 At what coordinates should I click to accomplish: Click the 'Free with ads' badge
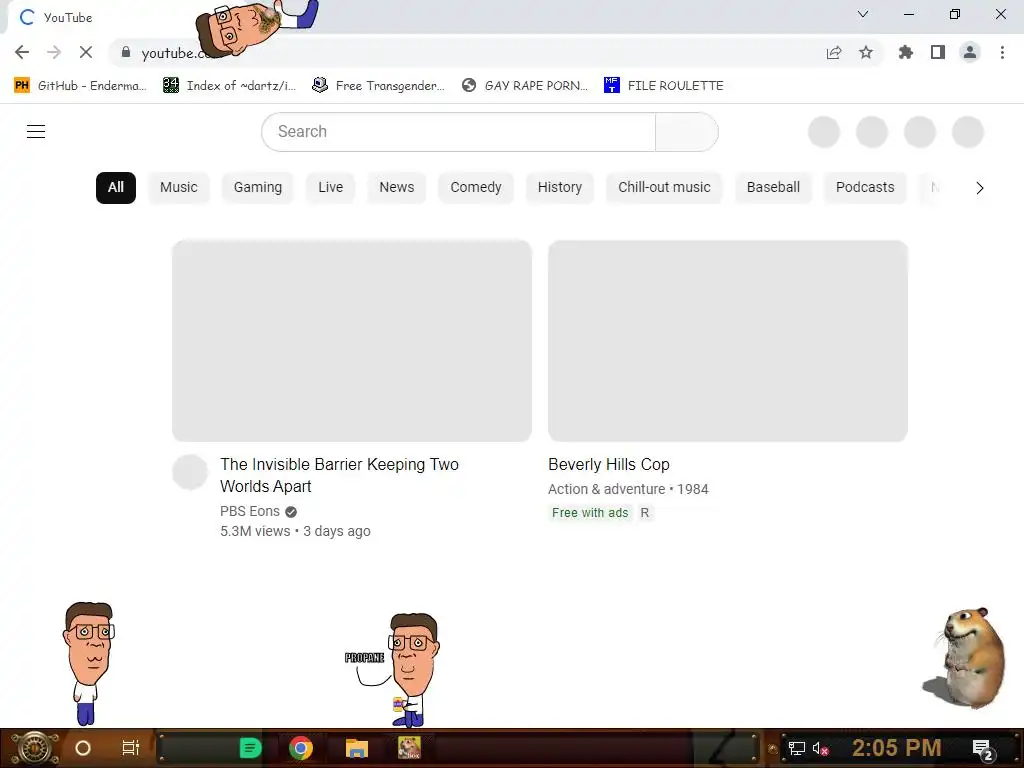click(590, 513)
